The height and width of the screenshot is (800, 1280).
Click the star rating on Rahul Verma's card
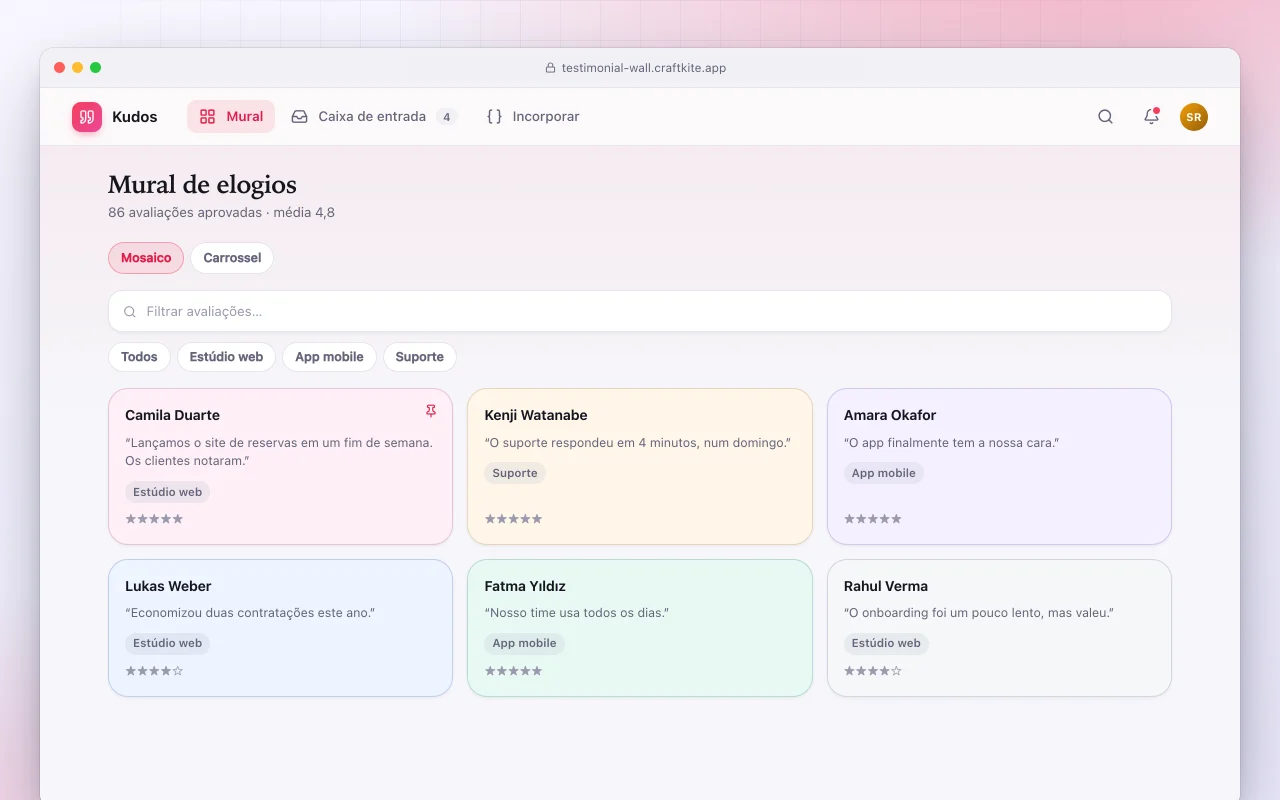[873, 671]
